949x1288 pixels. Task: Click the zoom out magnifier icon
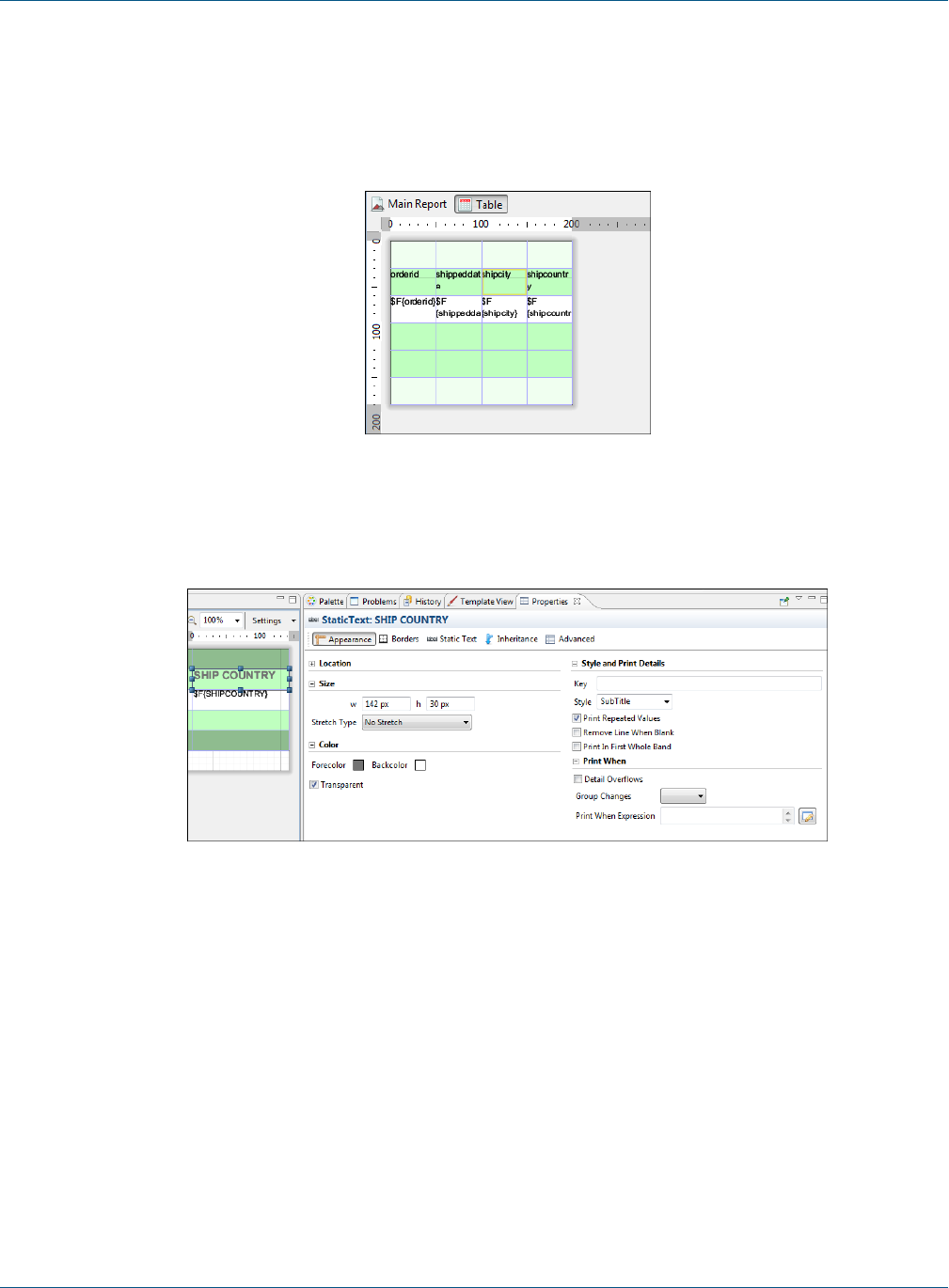(192, 620)
